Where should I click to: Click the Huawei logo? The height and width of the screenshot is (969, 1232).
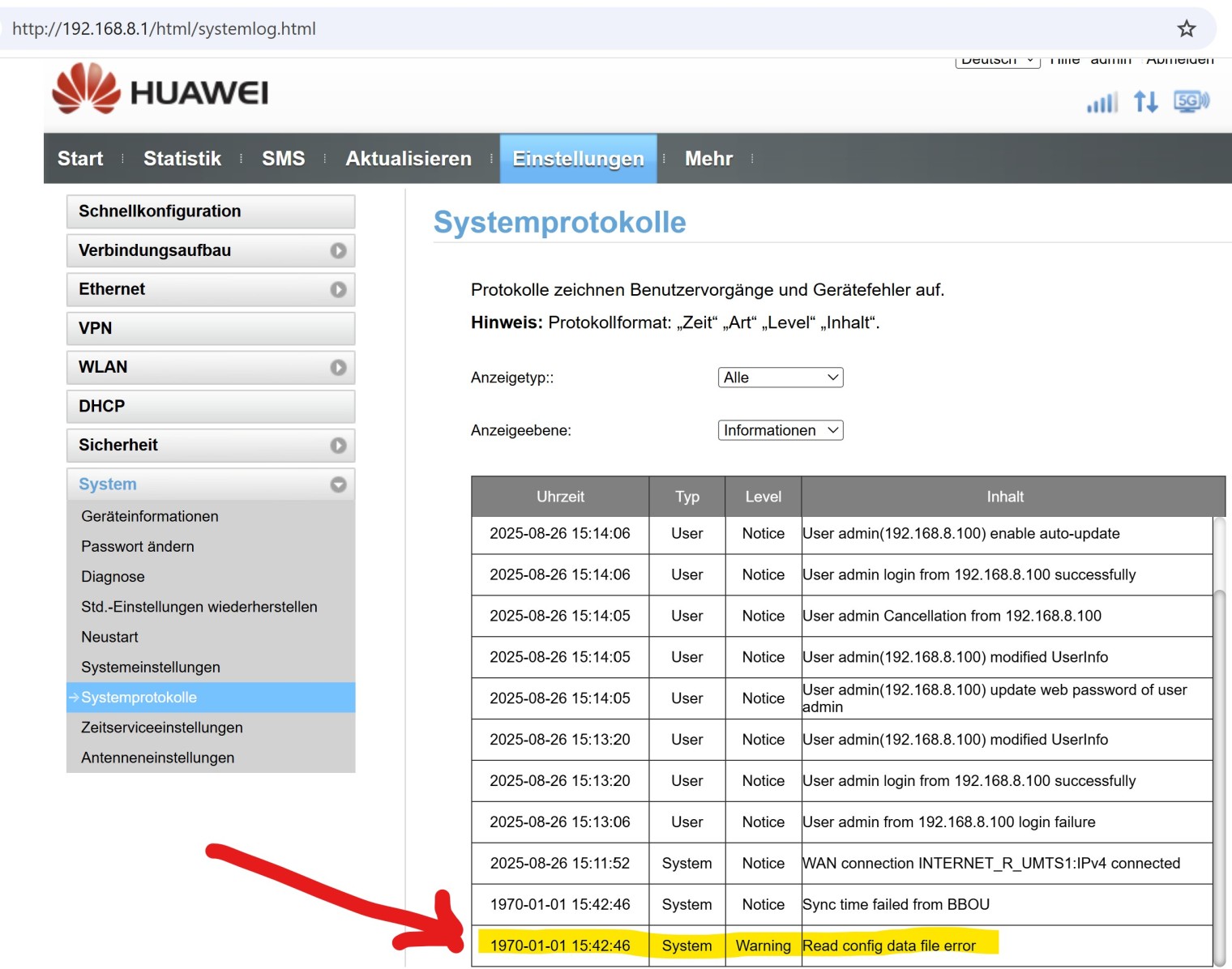160,90
